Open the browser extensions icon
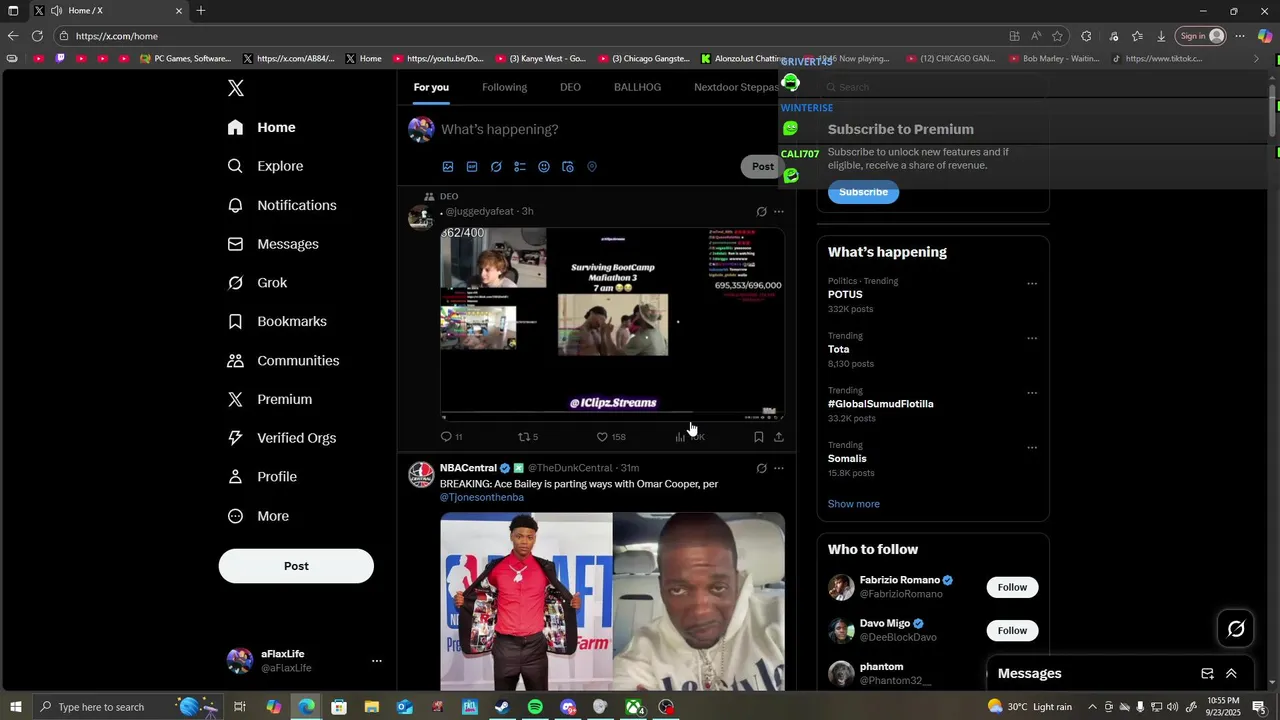This screenshot has width=1280, height=720. [x=1086, y=36]
